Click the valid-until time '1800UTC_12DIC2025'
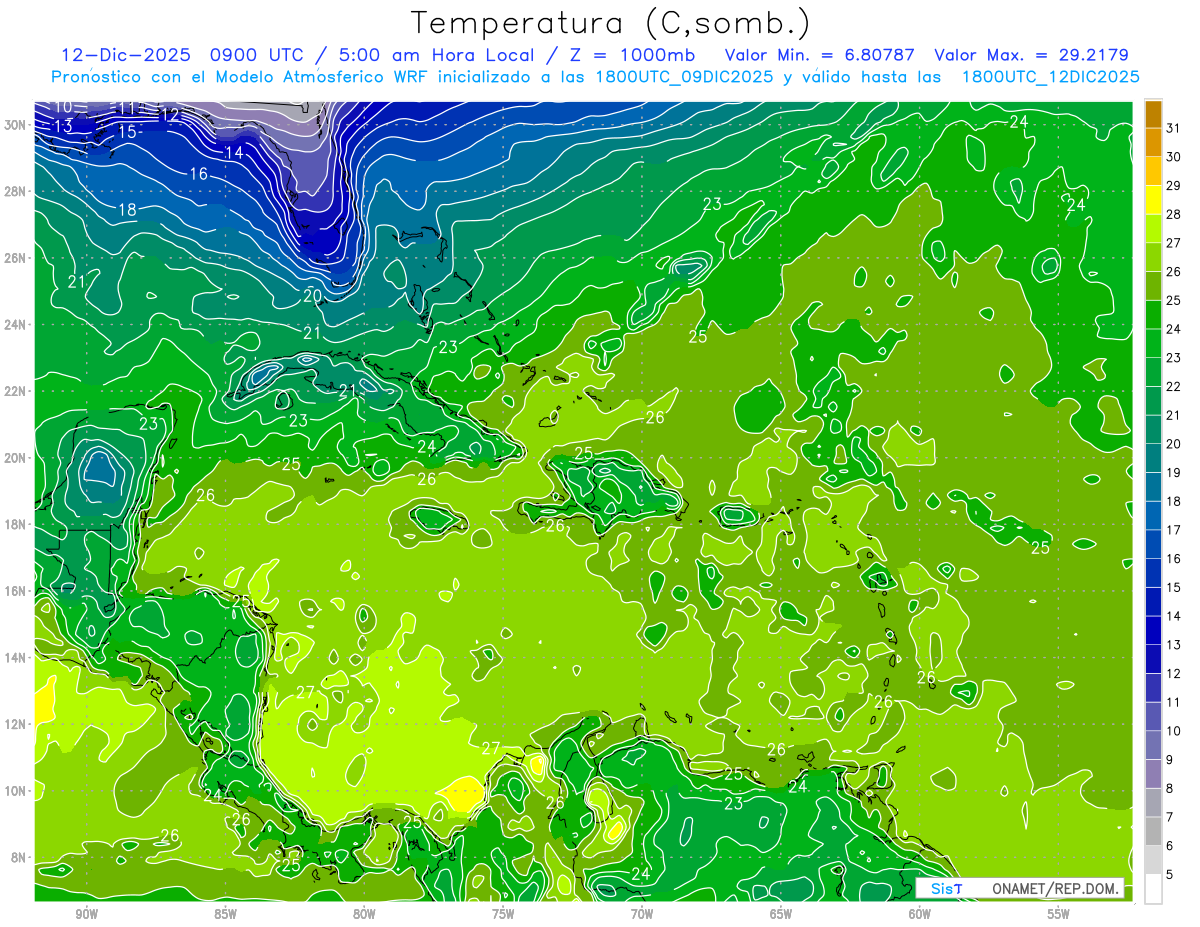Screen dimensions: 1200x927 point(1051,77)
